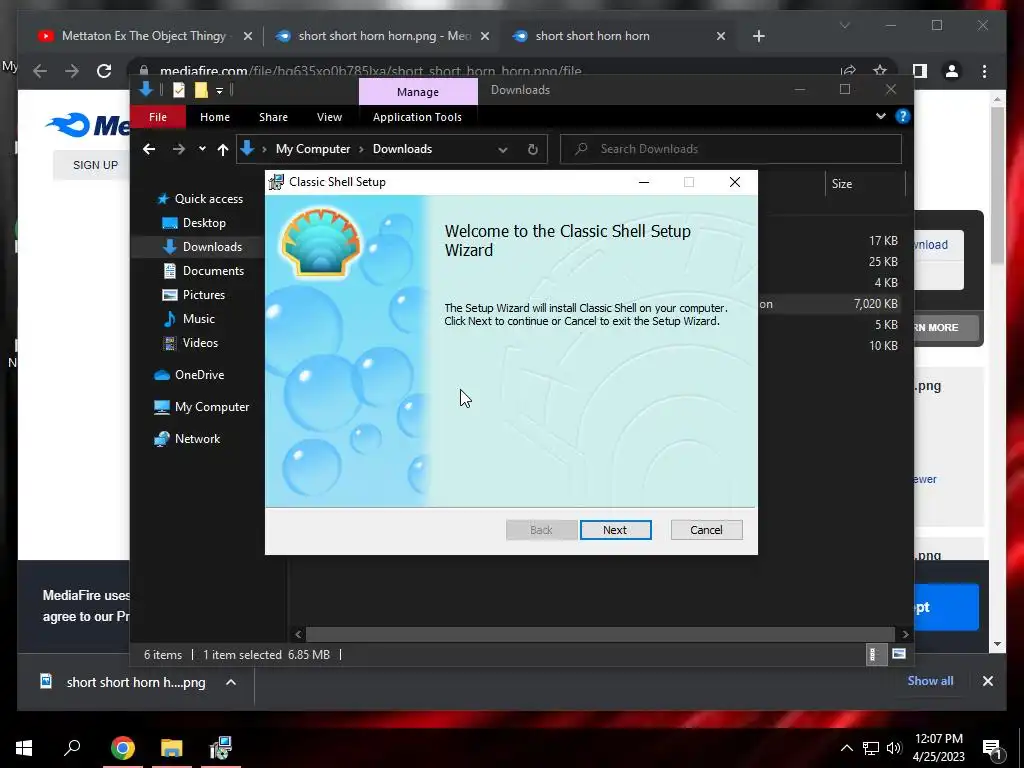The height and width of the screenshot is (768, 1024).
Task: Select My Computer in the navigation pane
Action: pos(202,407)
